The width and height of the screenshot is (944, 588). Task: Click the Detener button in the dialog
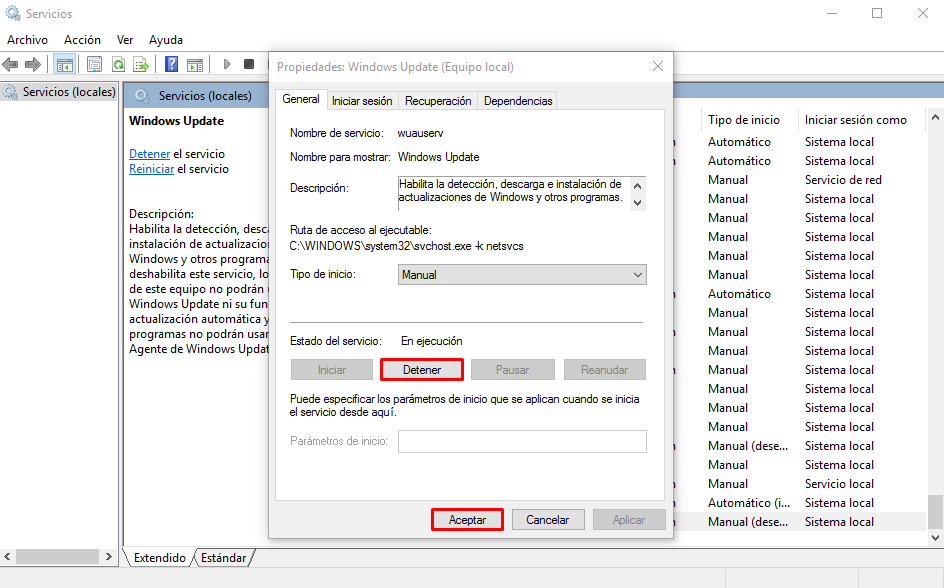click(x=421, y=370)
